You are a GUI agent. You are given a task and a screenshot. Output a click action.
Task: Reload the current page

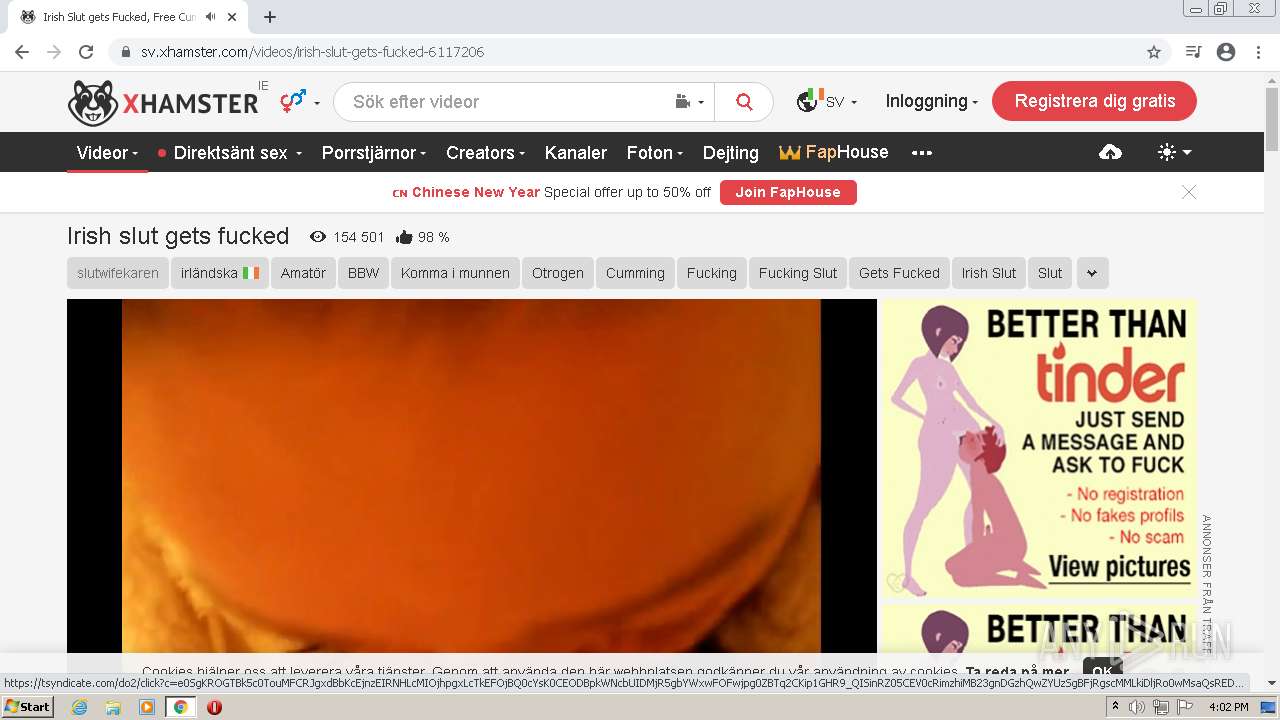pyautogui.click(x=86, y=52)
